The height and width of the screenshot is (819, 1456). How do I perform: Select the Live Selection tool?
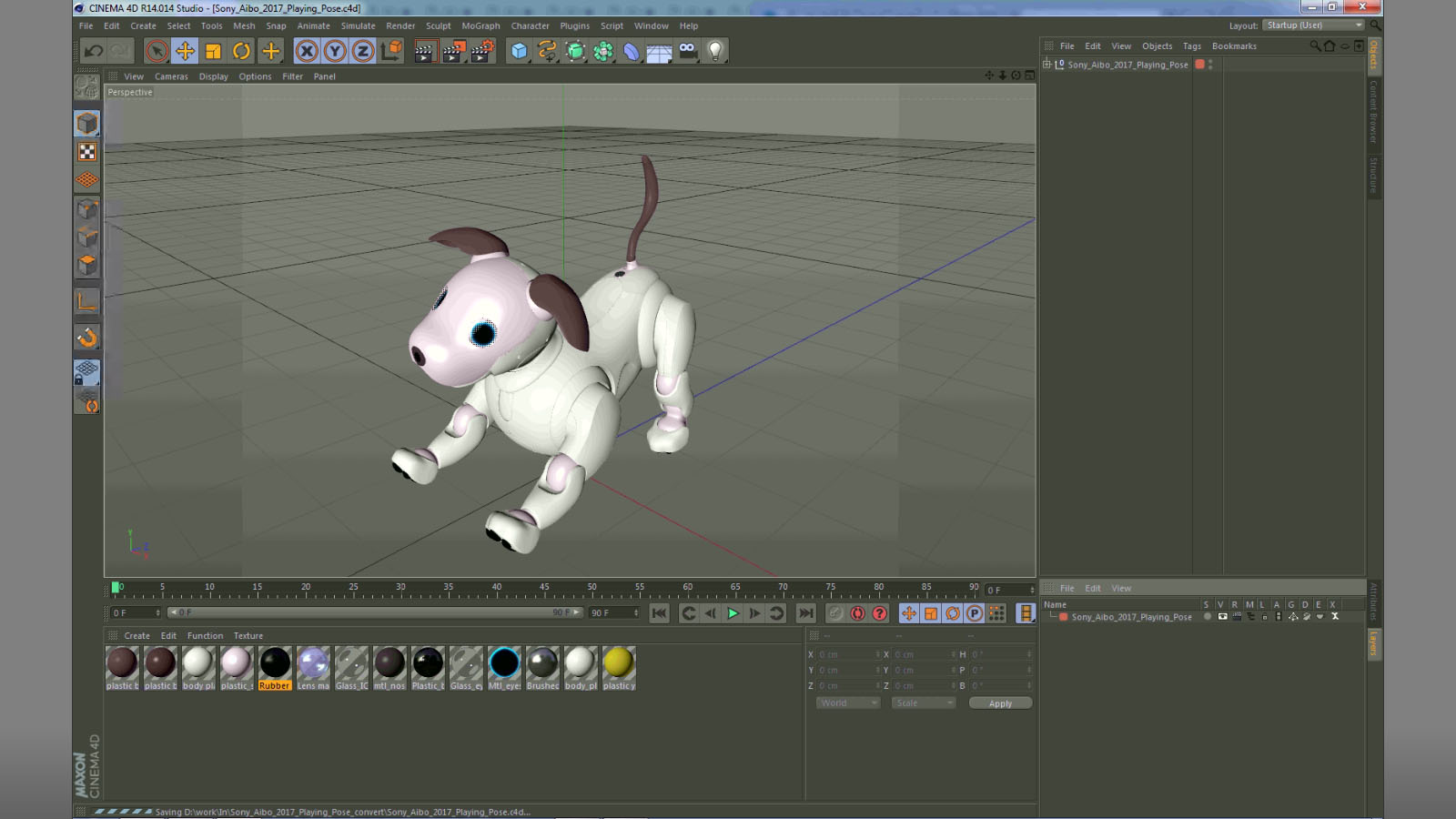(x=157, y=51)
